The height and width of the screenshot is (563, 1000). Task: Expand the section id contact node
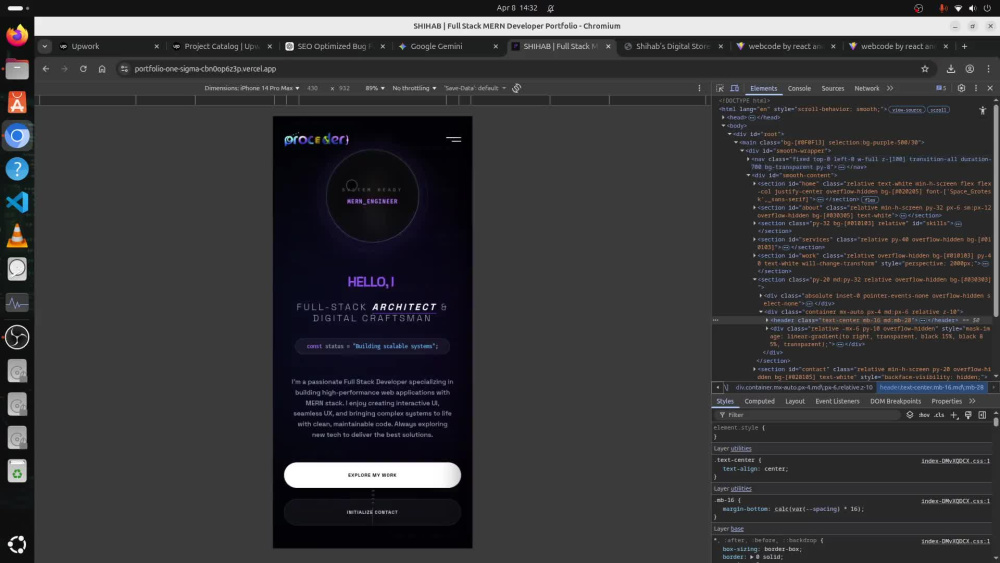click(x=755, y=369)
